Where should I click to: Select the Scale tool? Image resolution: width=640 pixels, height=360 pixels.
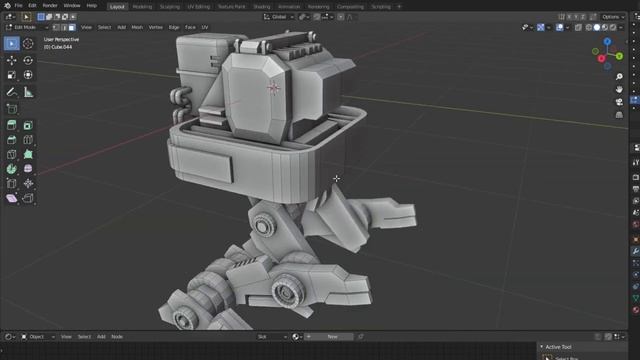[x=11, y=75]
